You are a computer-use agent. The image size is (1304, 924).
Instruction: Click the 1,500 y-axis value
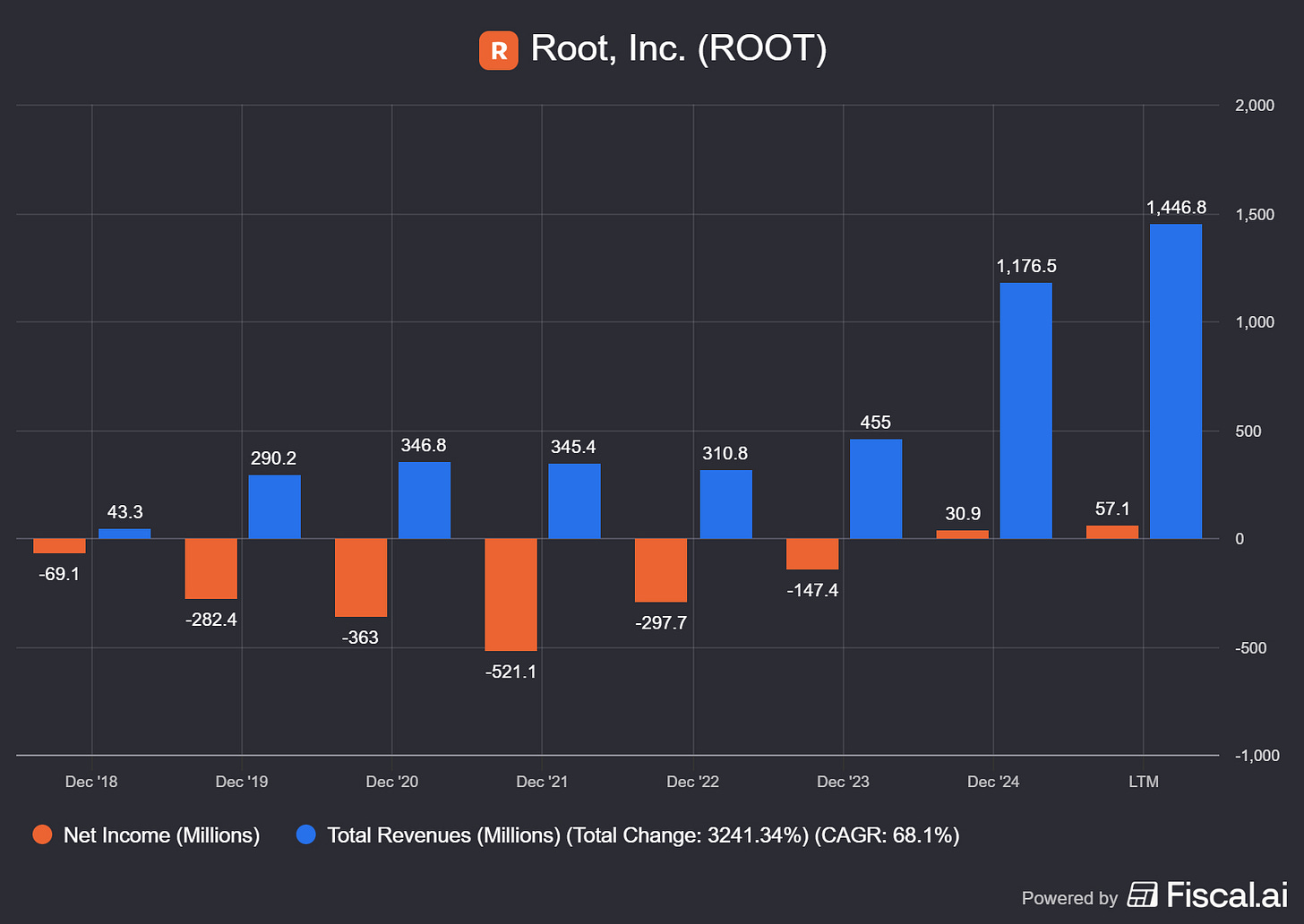(x=1255, y=215)
